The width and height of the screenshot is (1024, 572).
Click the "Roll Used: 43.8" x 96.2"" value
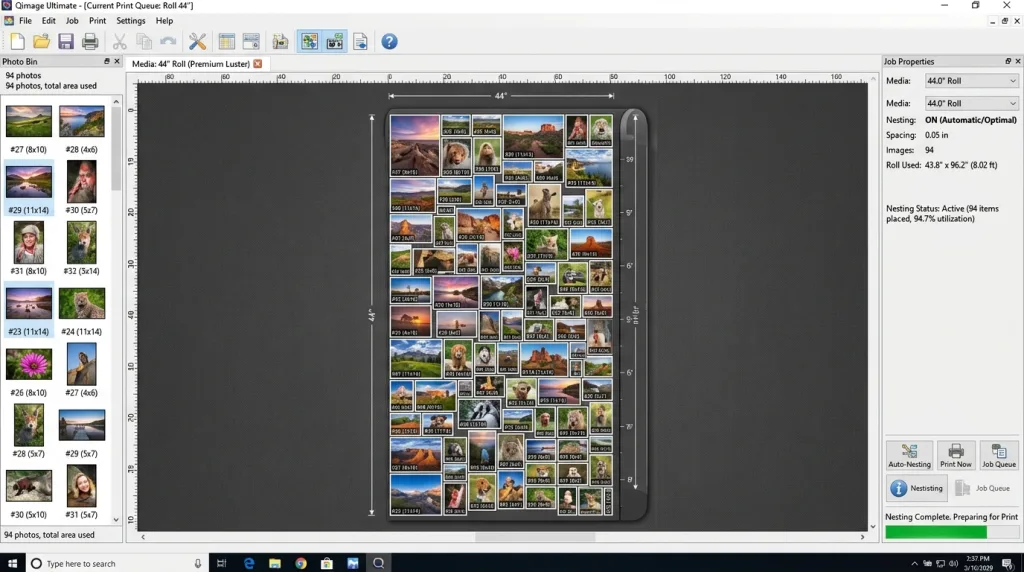click(961, 165)
